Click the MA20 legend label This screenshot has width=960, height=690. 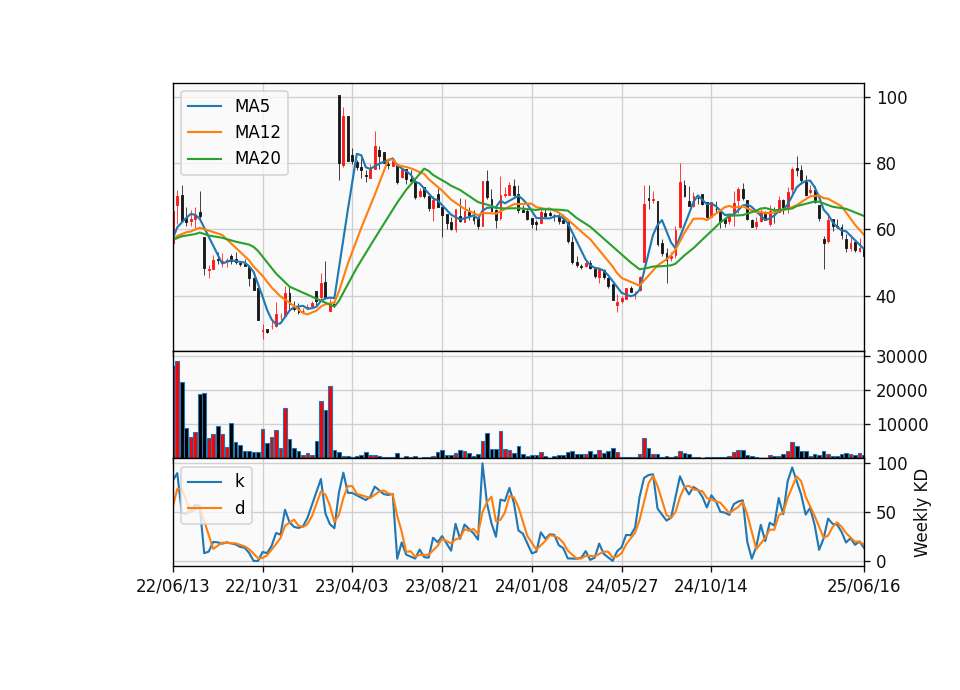[x=257, y=158]
